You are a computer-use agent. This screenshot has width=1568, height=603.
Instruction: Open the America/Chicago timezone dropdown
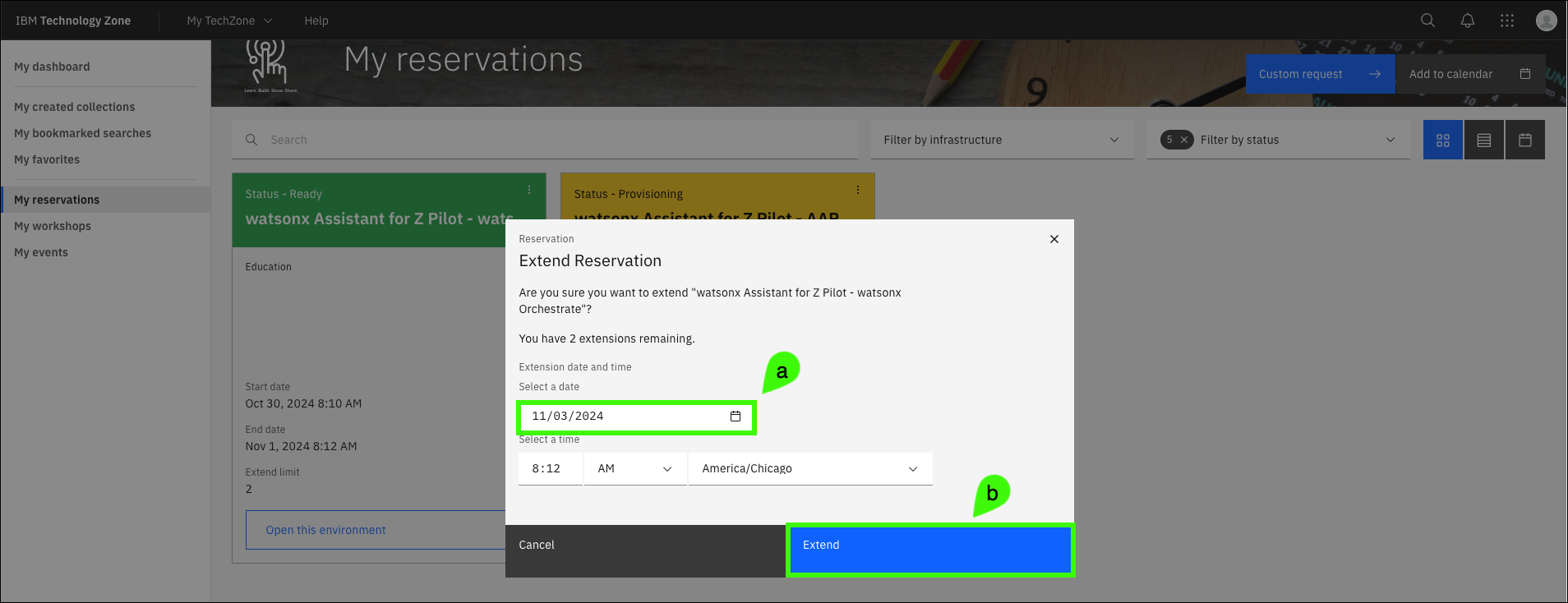[x=809, y=469]
